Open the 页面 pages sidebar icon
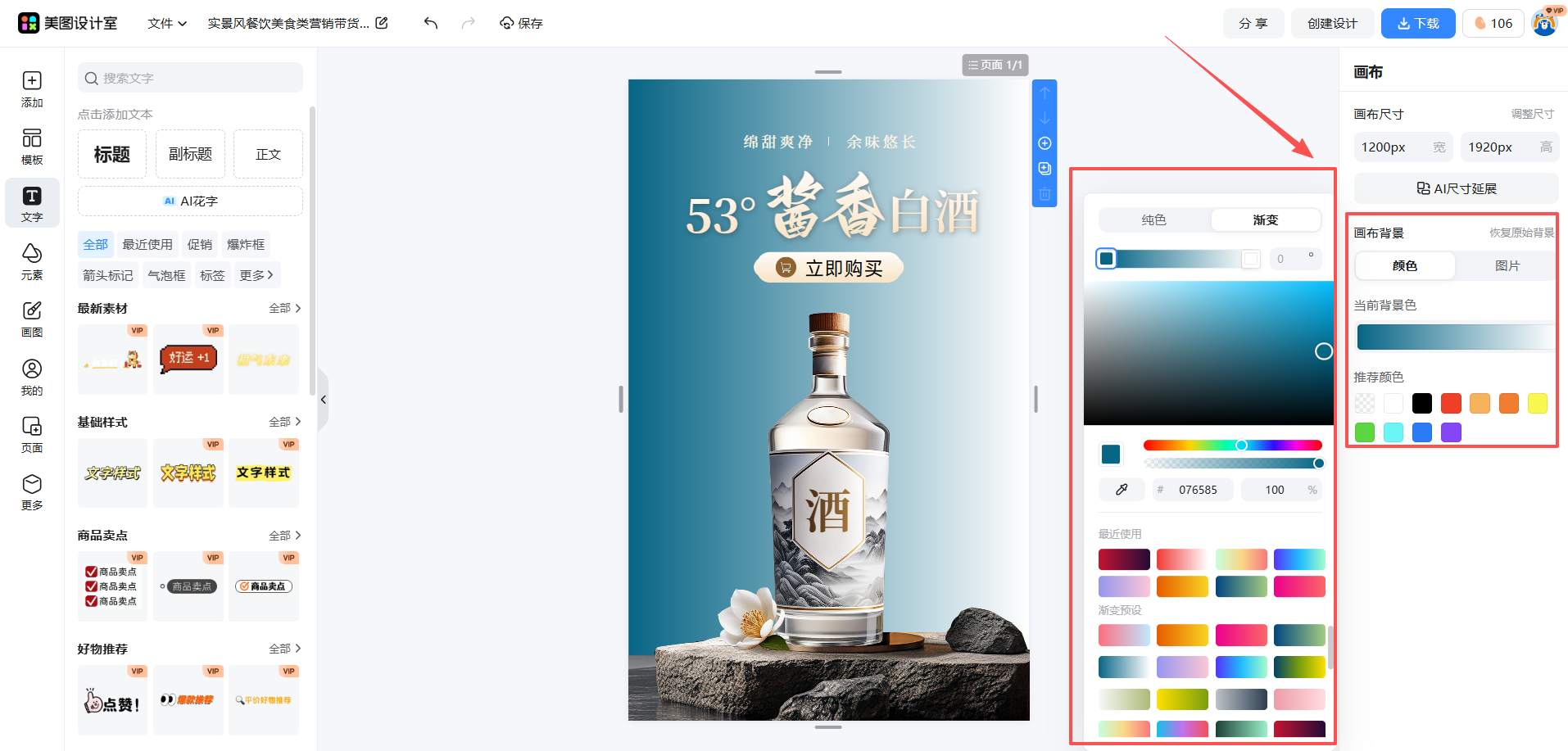The image size is (1568, 751). (32, 434)
